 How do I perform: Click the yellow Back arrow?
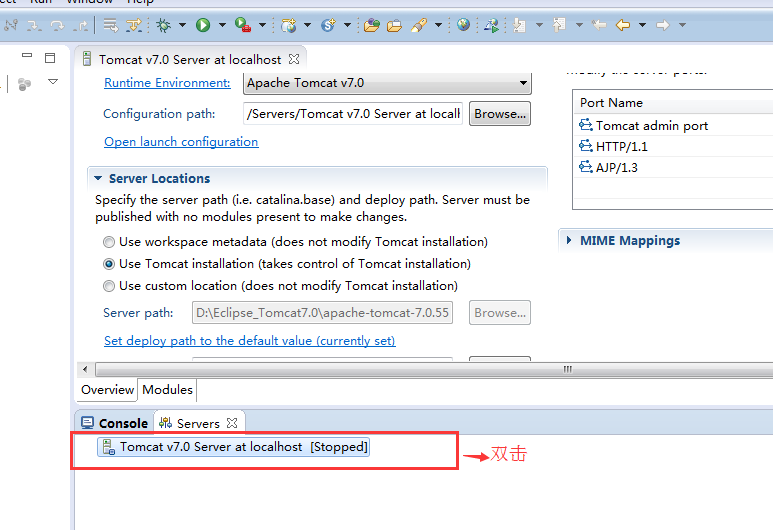(x=623, y=25)
